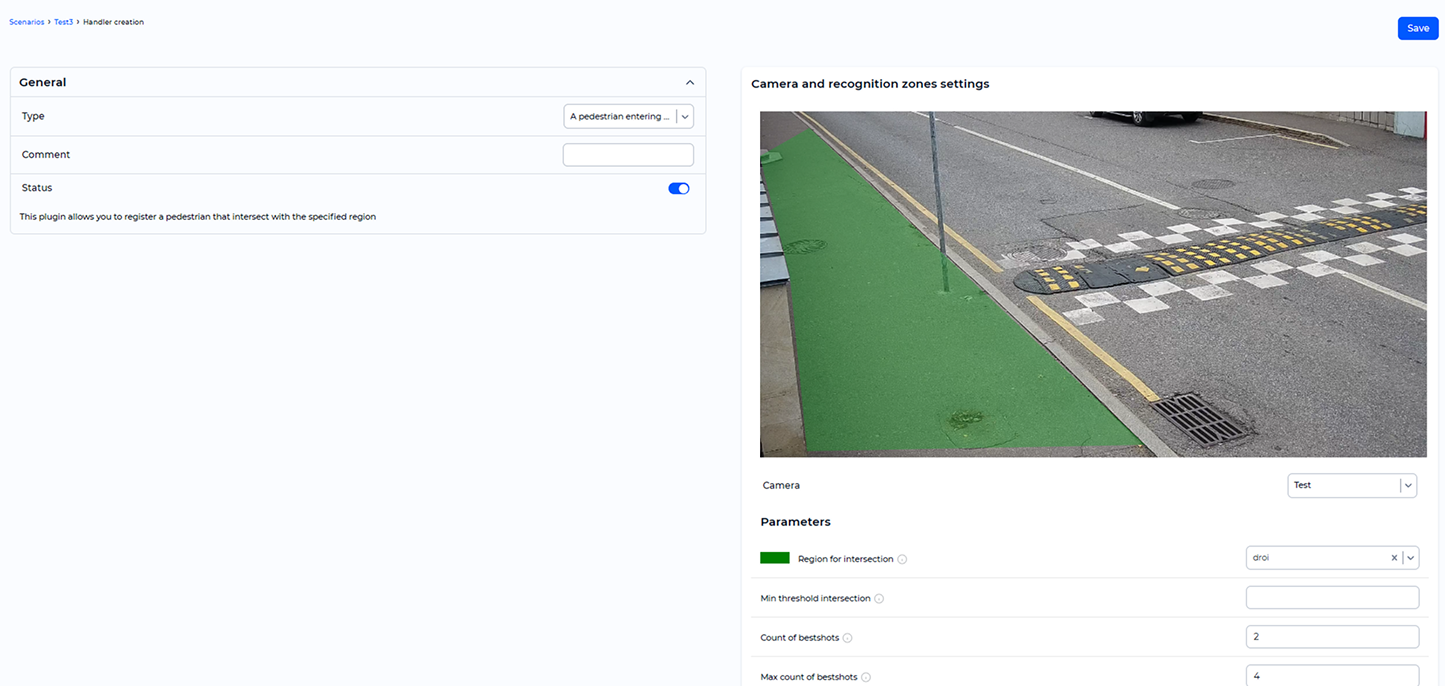Image resolution: width=1445 pixels, height=686 pixels.
Task: Select the Handler creation breadcrumb entry
Action: point(113,21)
